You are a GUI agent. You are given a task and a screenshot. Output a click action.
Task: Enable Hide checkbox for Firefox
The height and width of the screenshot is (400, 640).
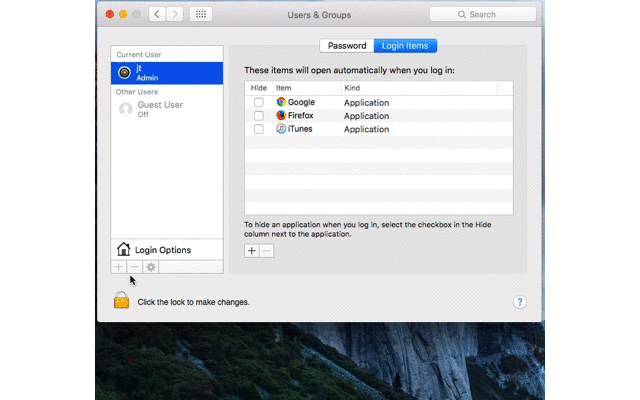(259, 115)
